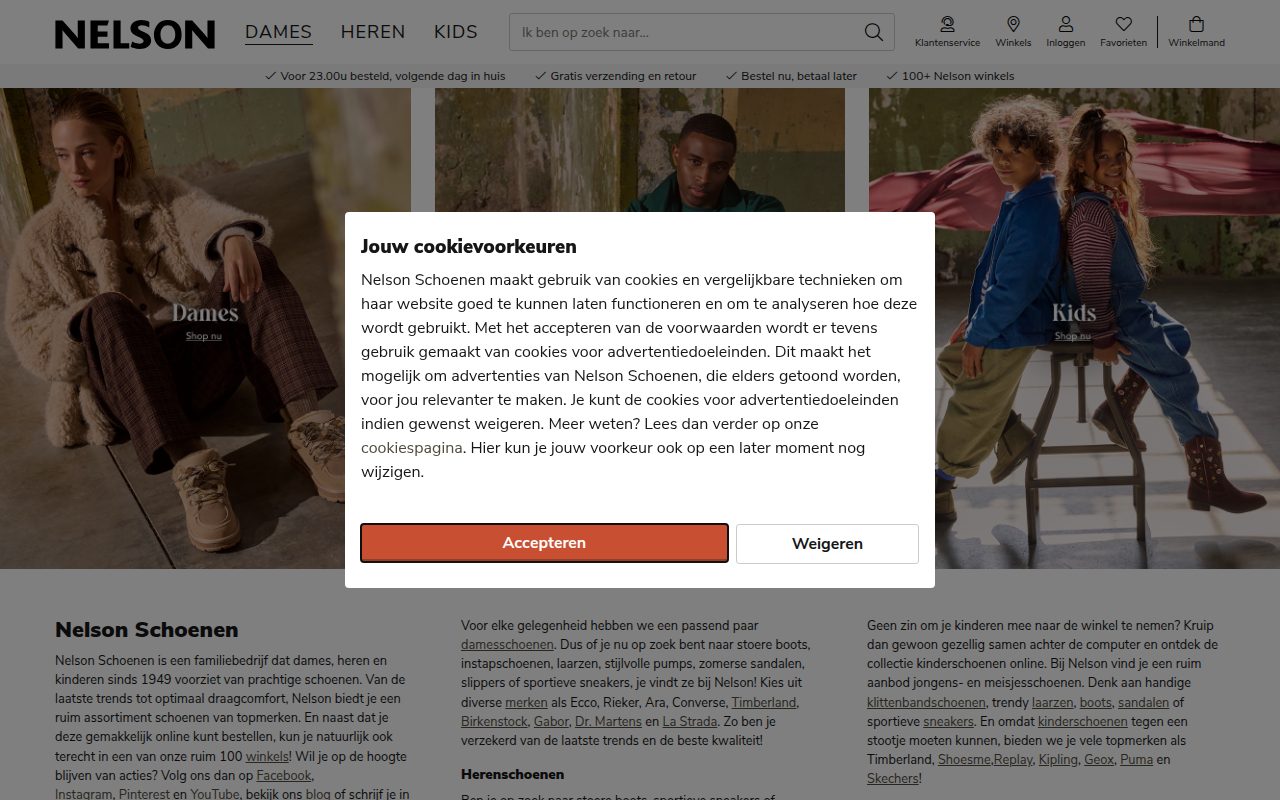The width and height of the screenshot is (1280, 800).
Task: Click '100+ Nelson winkels' text
Action: point(958,76)
